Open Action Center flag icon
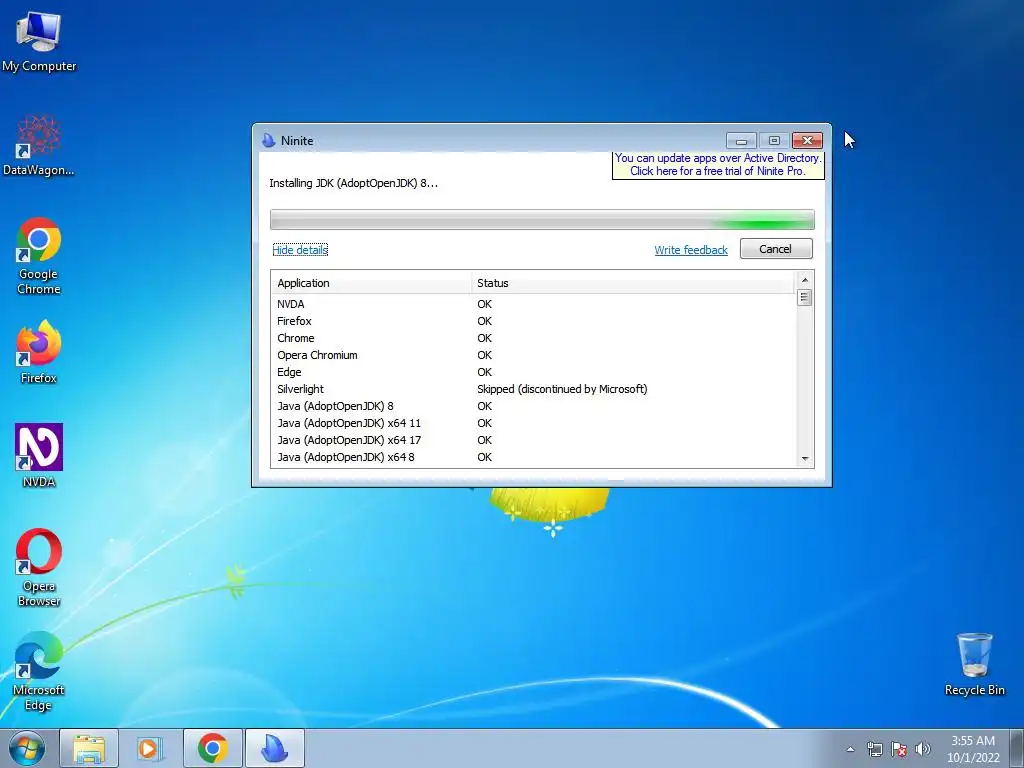This screenshot has height=768, width=1024. [899, 749]
